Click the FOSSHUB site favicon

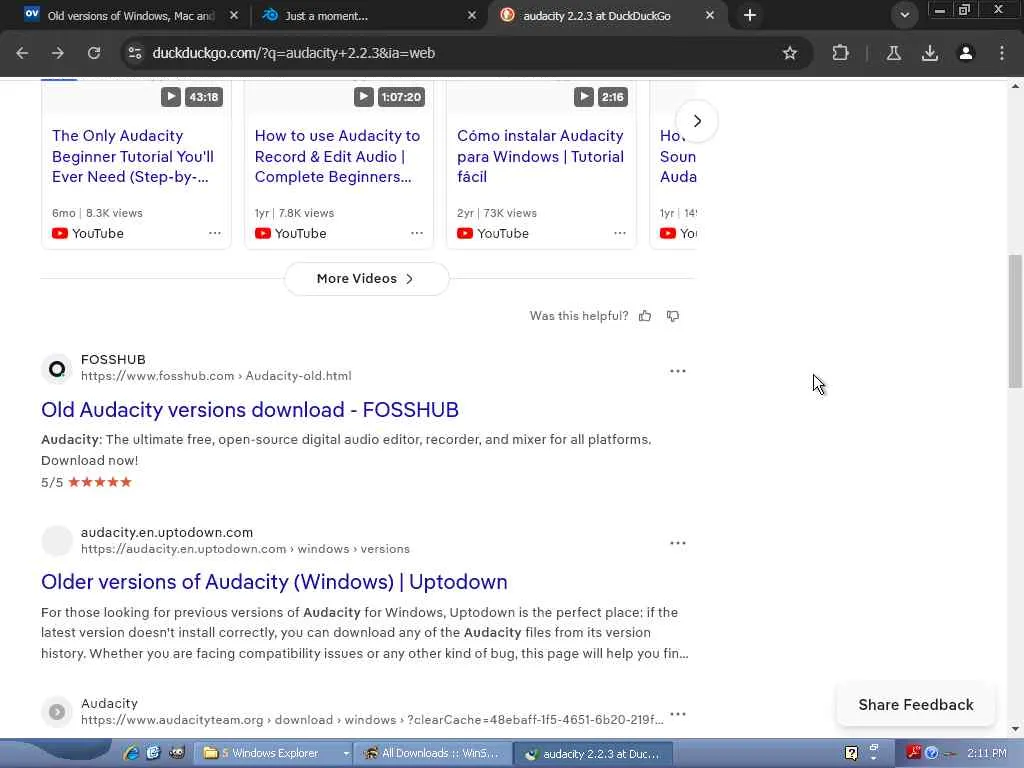[57, 369]
